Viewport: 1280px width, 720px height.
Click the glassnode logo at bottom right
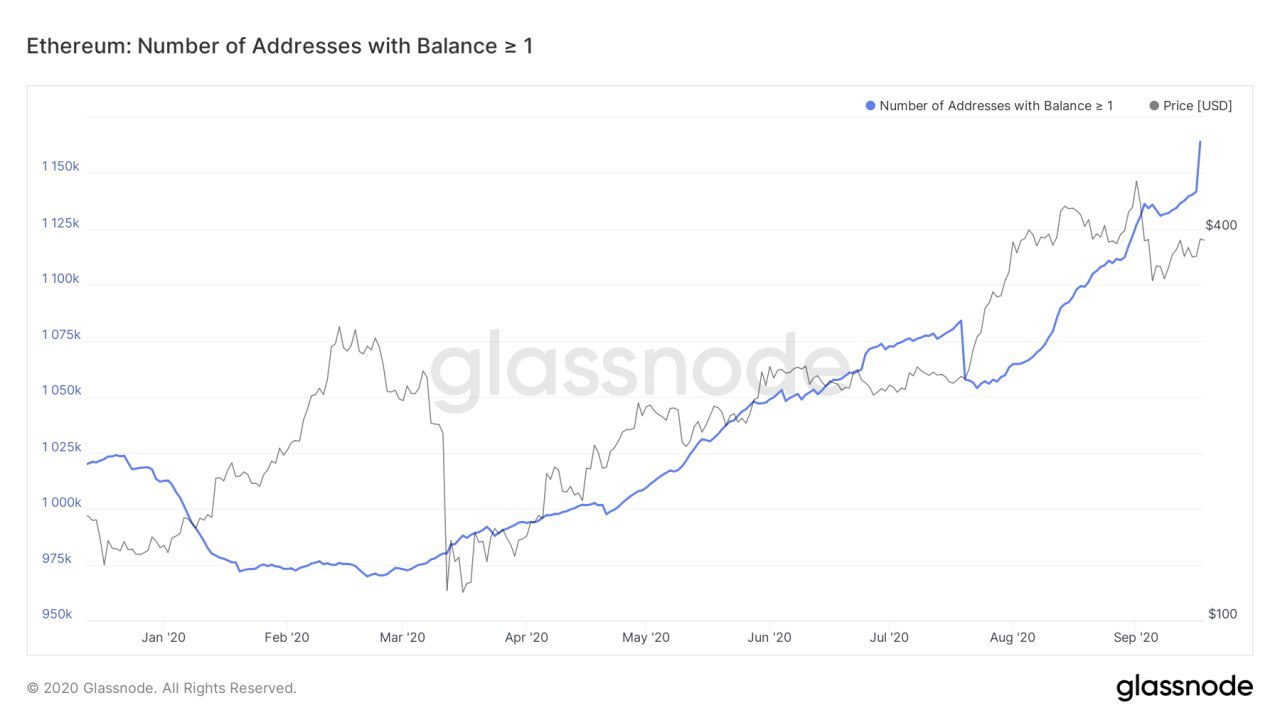click(1184, 687)
